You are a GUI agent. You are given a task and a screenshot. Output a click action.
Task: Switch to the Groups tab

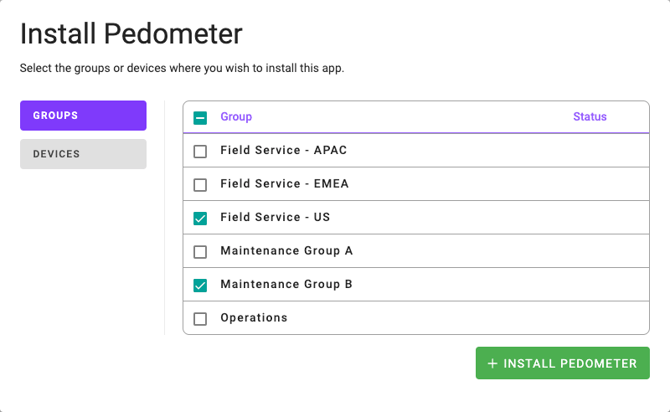(83, 115)
